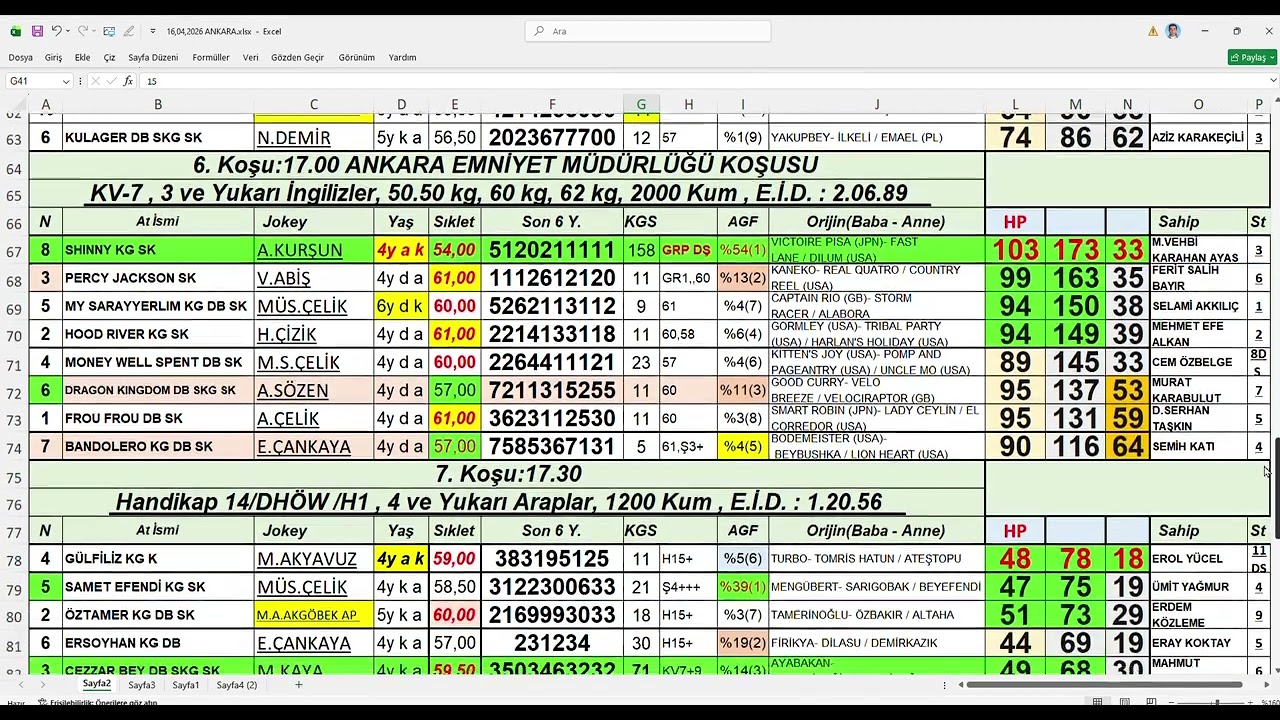Select the row 74 header
The height and width of the screenshot is (720, 1280).
pos(14,447)
